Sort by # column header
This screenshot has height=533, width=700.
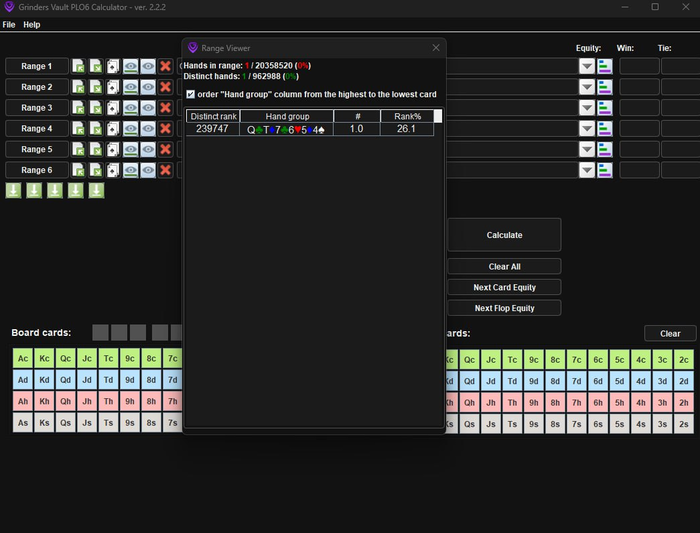pyautogui.click(x=357, y=116)
